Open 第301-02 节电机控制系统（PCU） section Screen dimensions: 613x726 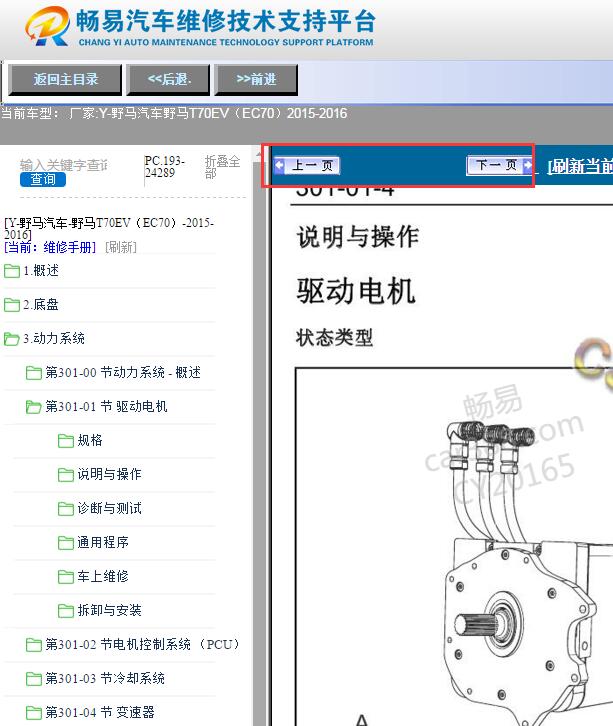[143, 645]
